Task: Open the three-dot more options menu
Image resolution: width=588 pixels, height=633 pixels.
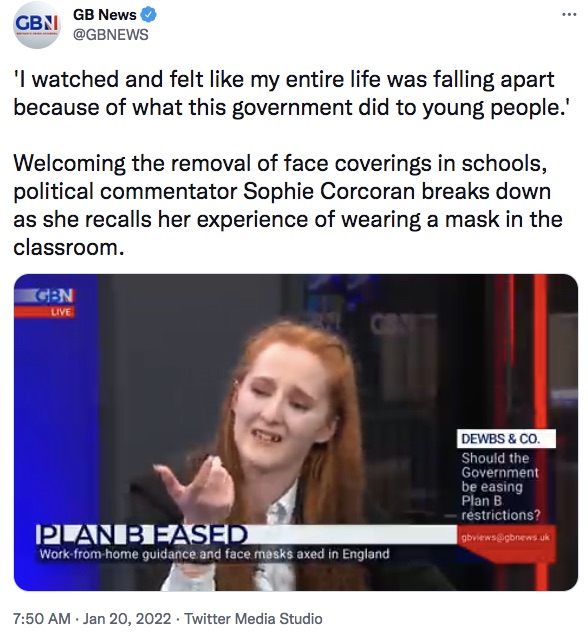Action: [x=569, y=15]
